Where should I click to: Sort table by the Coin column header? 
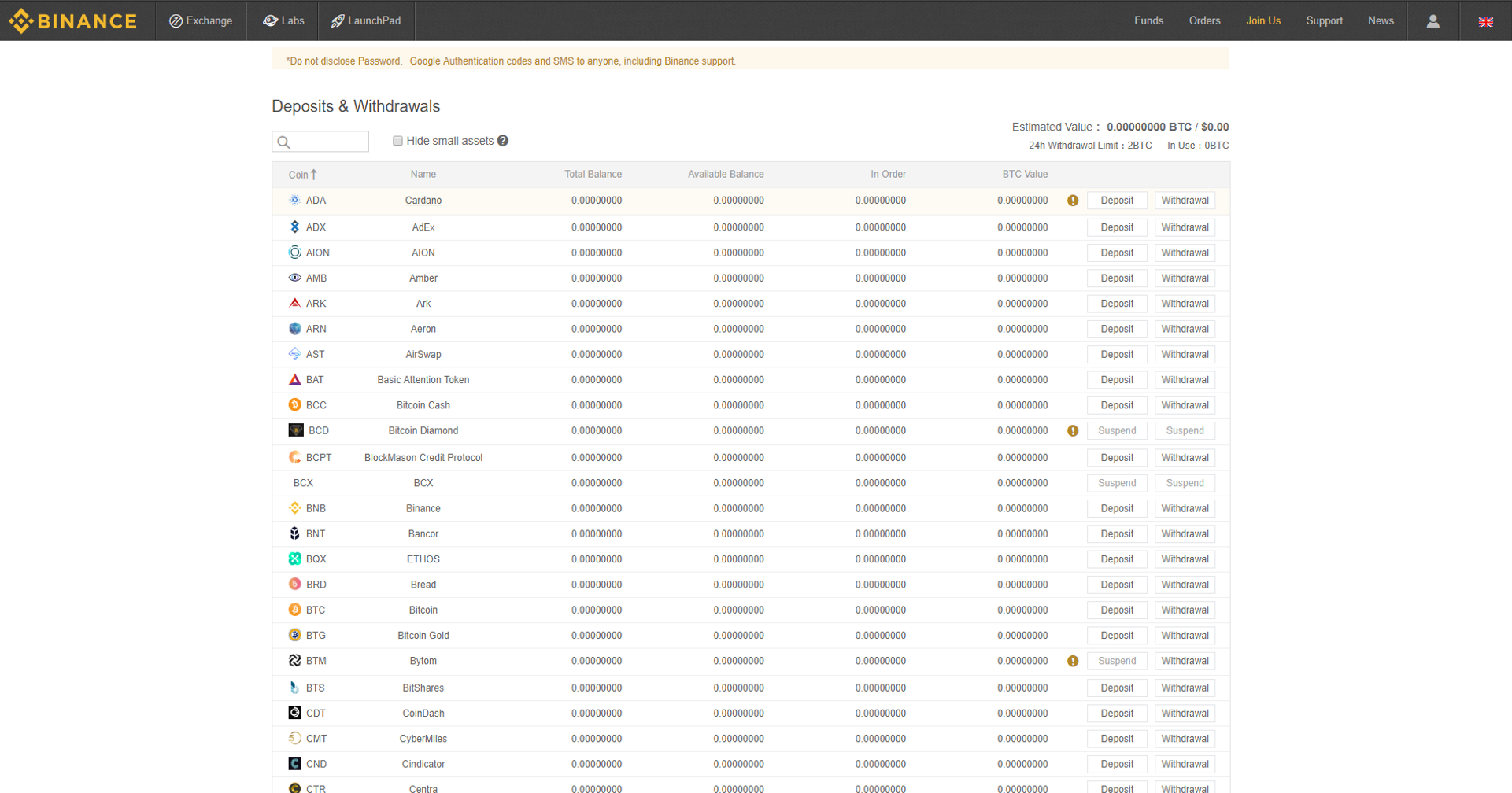302,175
